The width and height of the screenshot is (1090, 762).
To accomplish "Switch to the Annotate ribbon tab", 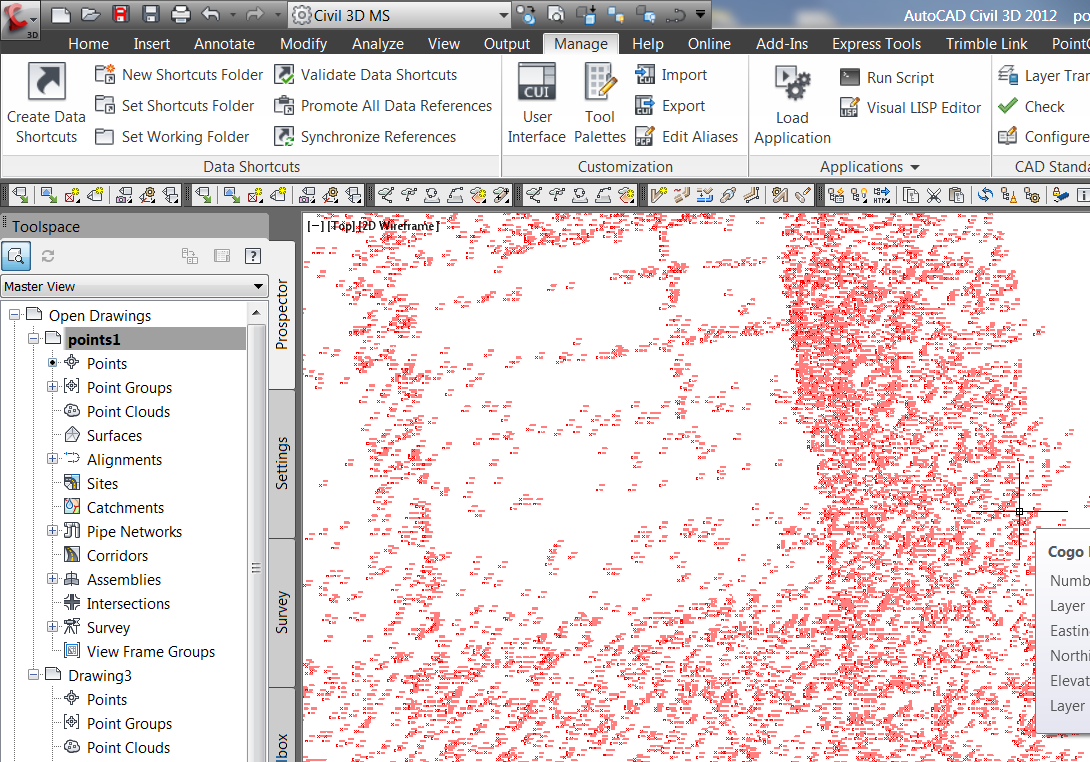I will [x=225, y=44].
